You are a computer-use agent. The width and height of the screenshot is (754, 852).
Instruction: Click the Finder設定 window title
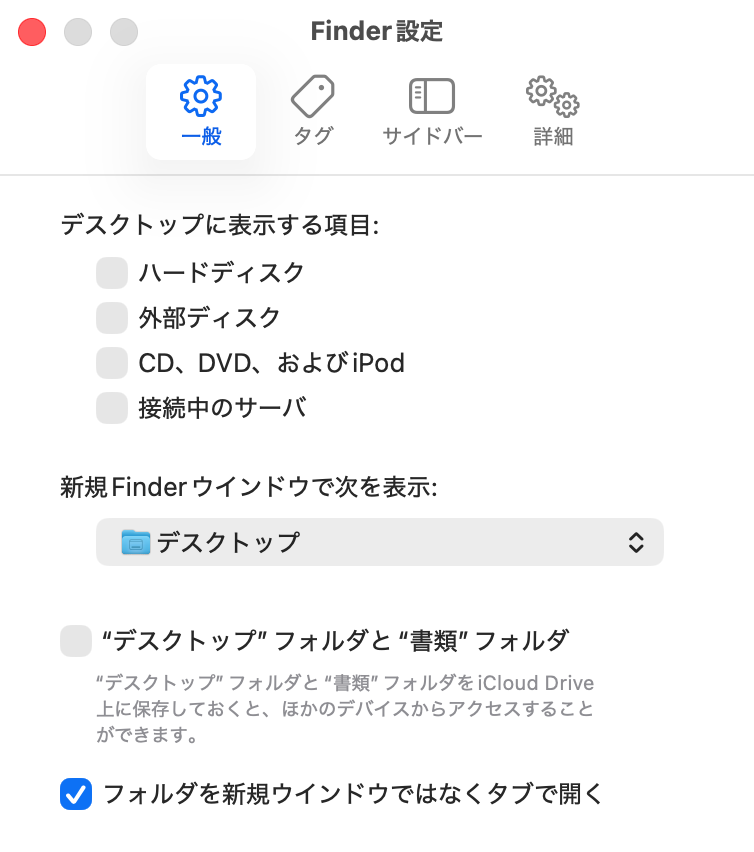click(x=377, y=32)
